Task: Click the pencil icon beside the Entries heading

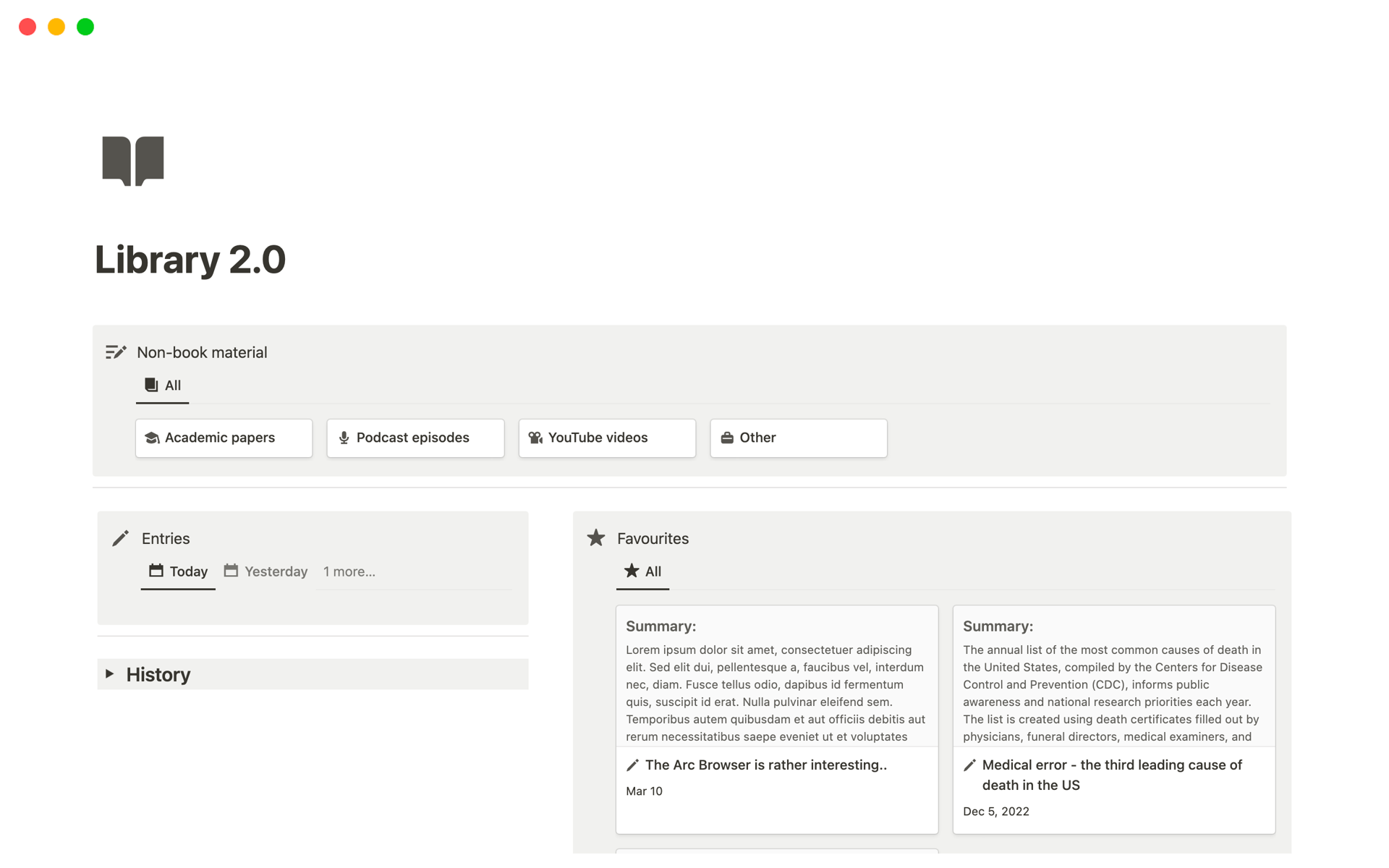Action: coord(120,537)
